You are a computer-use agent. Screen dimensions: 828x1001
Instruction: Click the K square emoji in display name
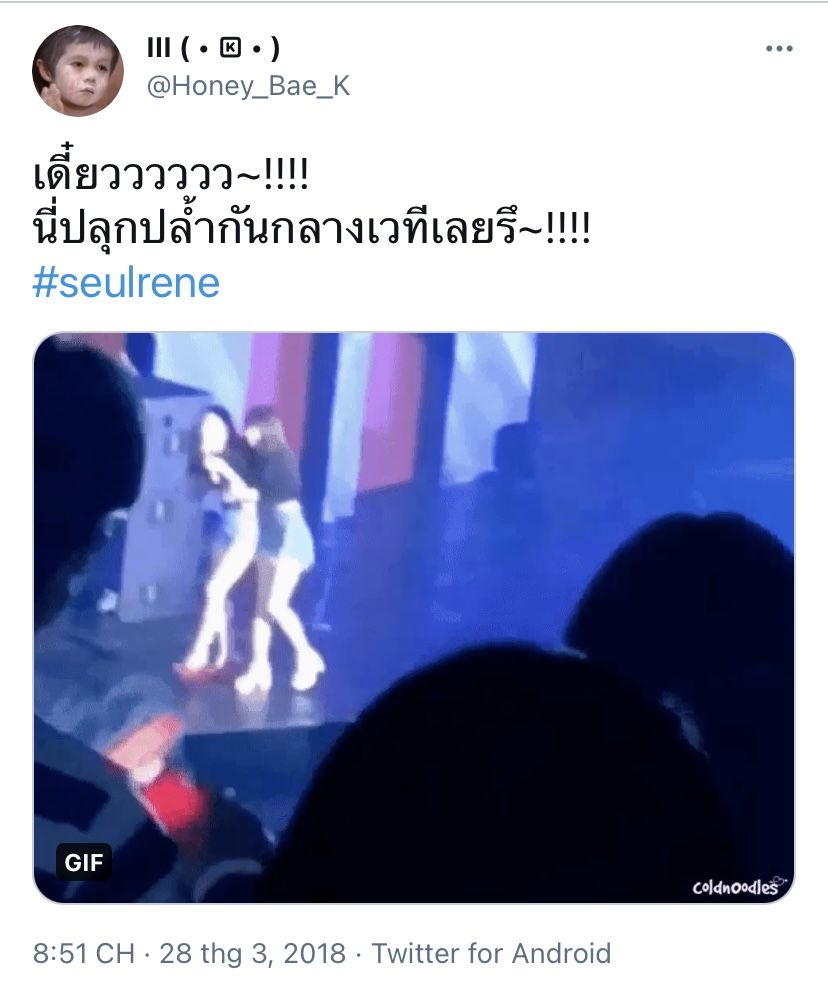230,49
